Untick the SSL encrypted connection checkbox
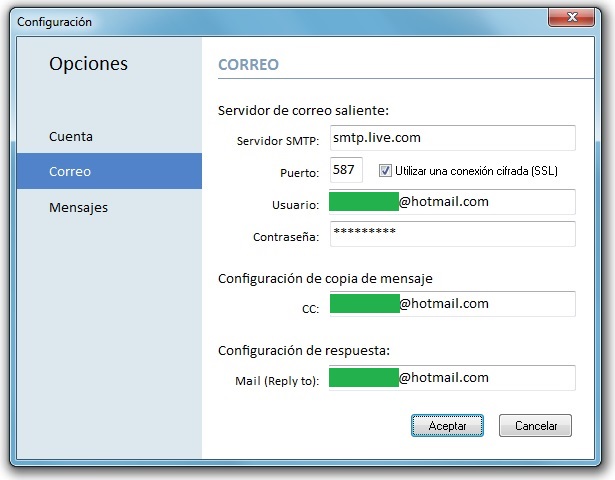The width and height of the screenshot is (615, 480). [385, 171]
